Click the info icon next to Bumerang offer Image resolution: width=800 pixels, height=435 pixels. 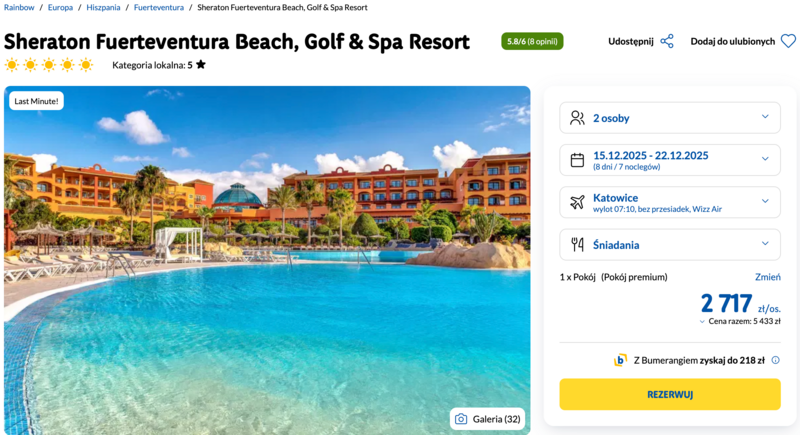coord(775,360)
